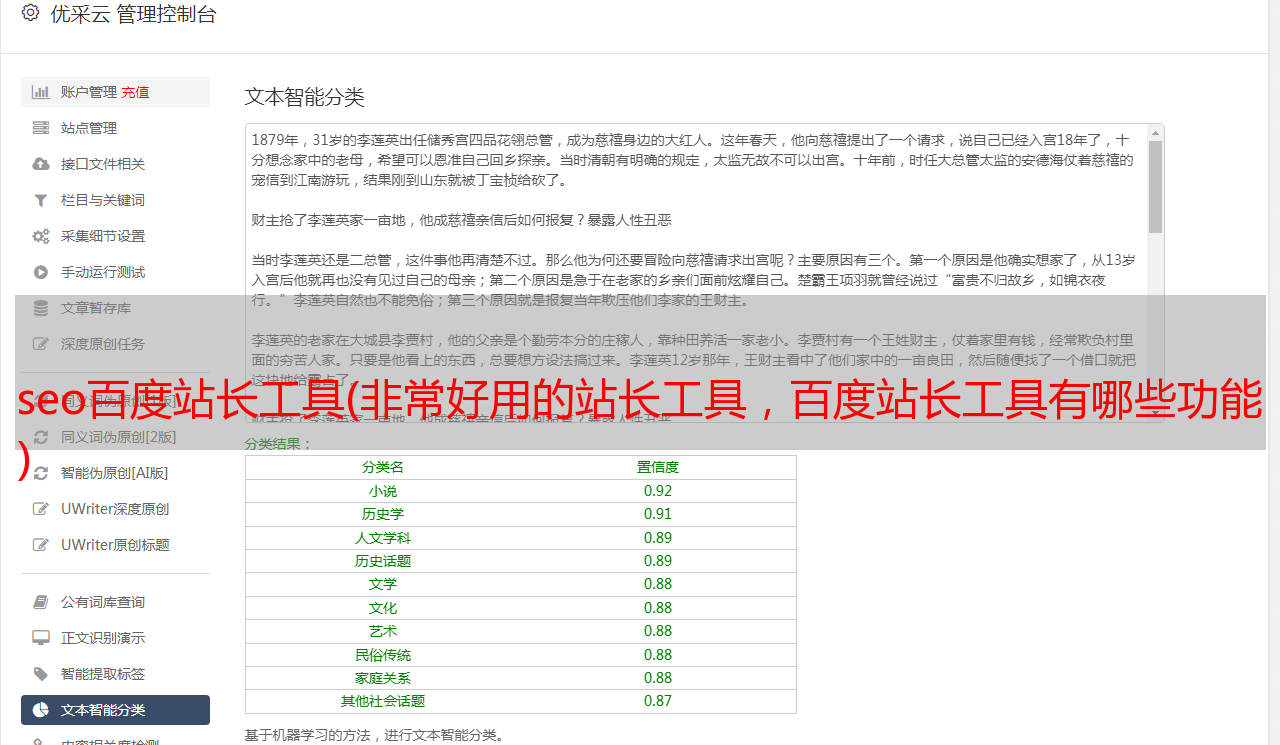Select the 家庭关系 category cell
Image resolution: width=1280 pixels, height=745 pixels.
pos(383,678)
